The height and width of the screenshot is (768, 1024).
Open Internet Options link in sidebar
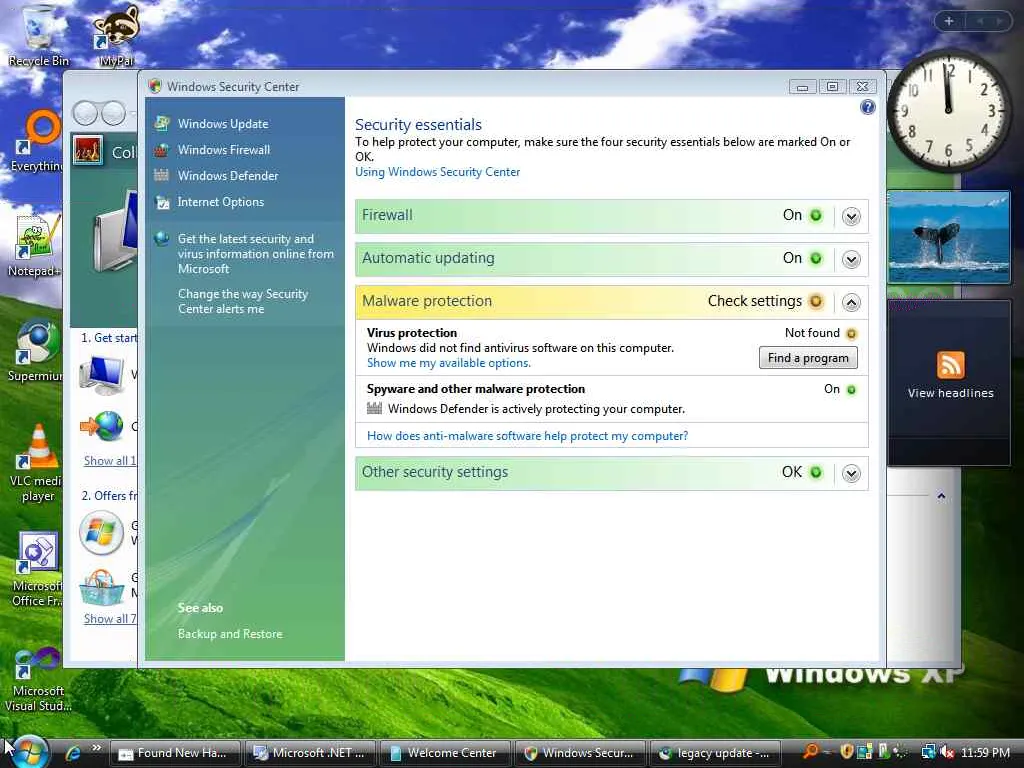[x=221, y=202]
